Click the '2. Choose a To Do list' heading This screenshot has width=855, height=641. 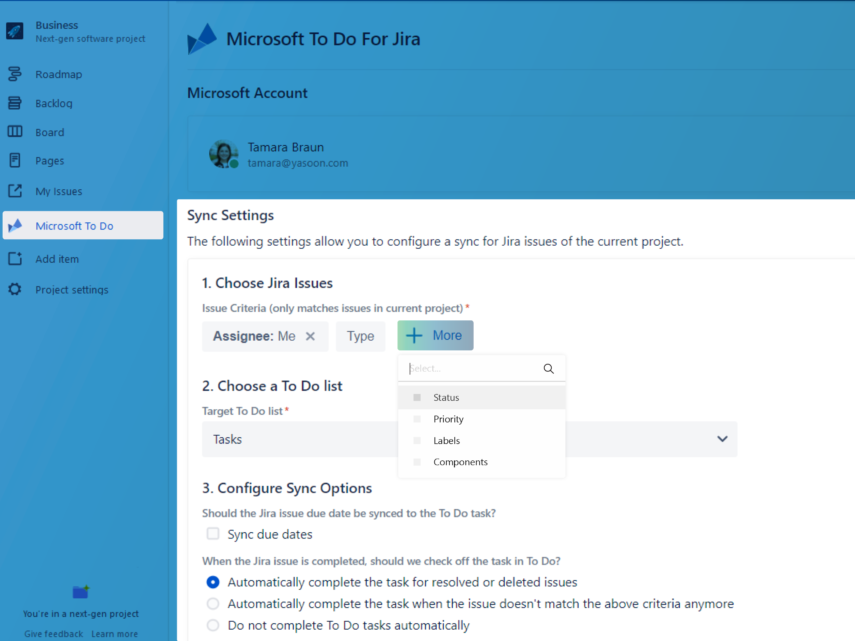[x=272, y=386]
